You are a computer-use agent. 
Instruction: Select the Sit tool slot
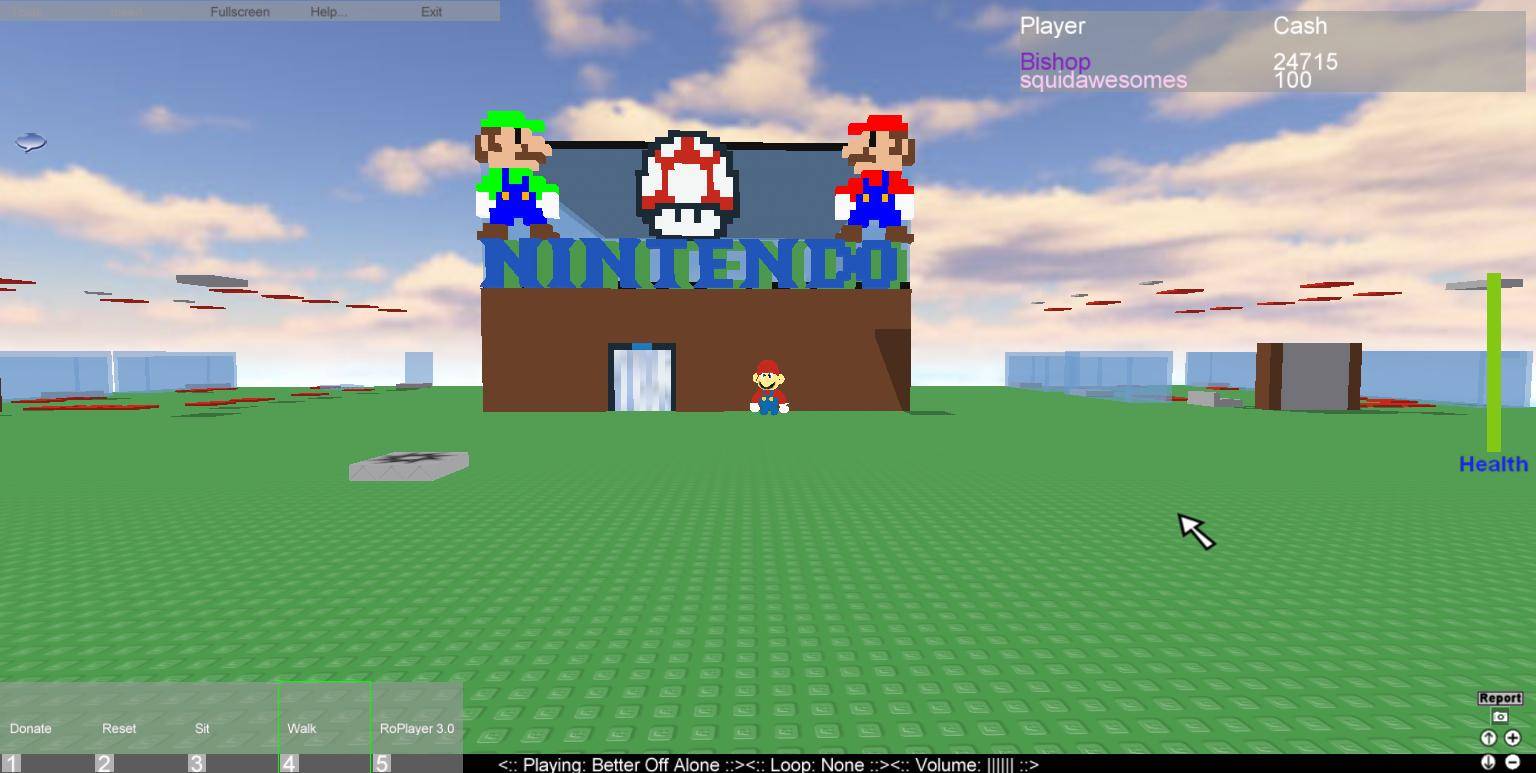[x=232, y=727]
